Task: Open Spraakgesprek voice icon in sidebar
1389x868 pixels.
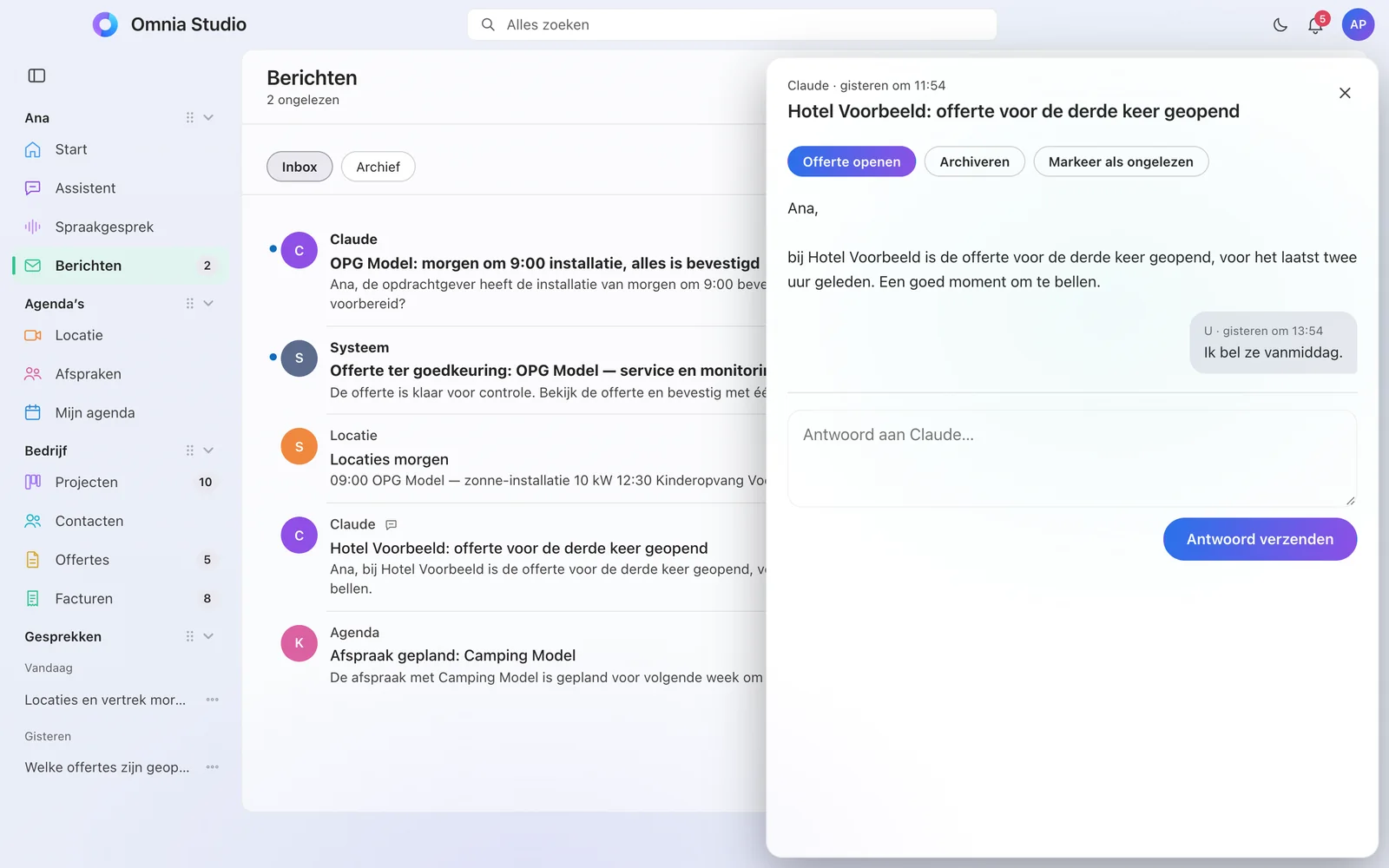Action: pos(33,227)
